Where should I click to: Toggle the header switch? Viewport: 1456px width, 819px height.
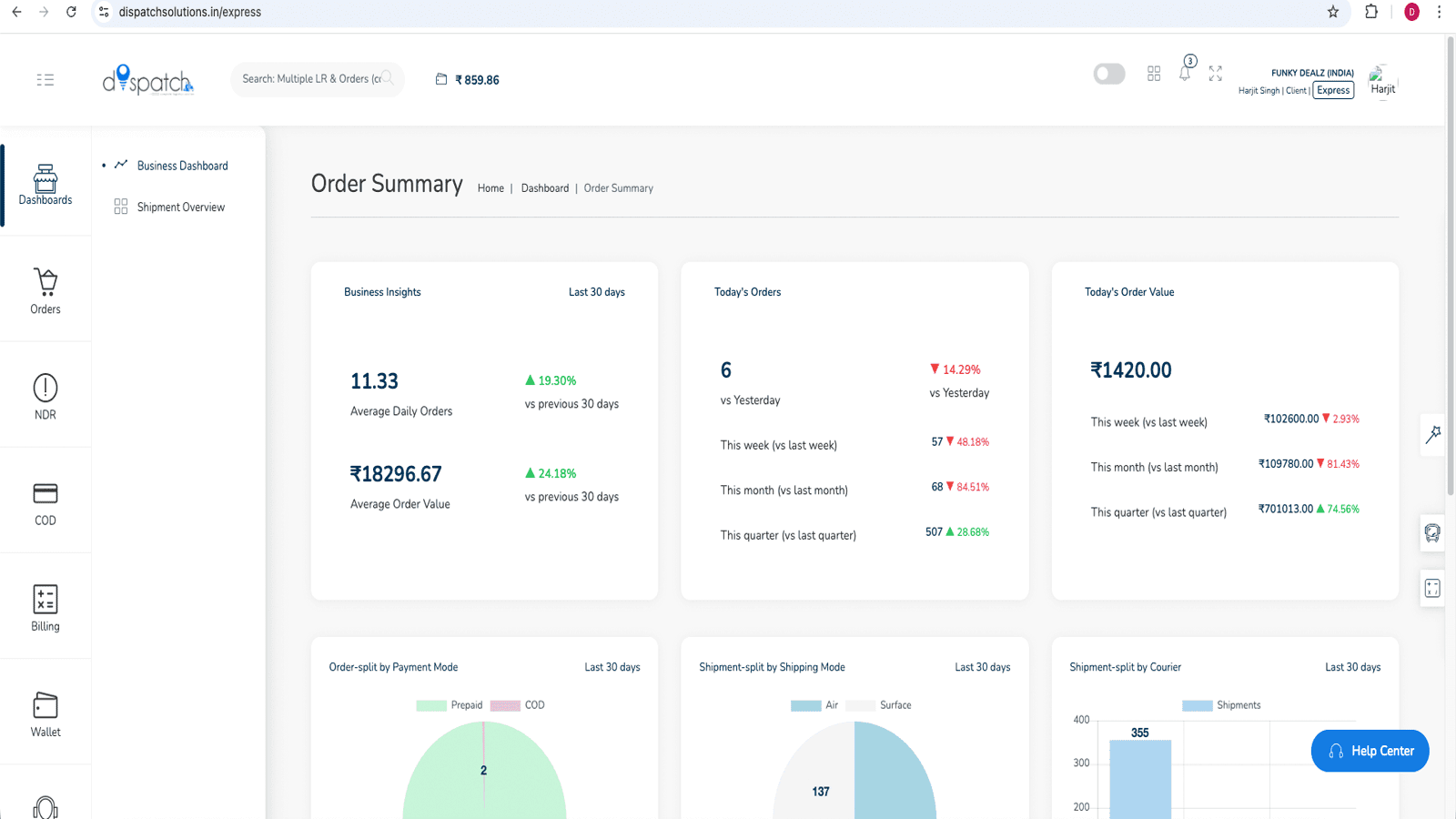[x=1109, y=74]
